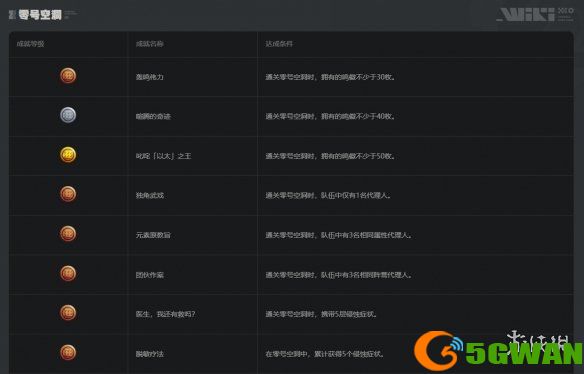Select achievement name in the 30枚 row
This screenshot has width=584, height=374.
click(150, 77)
